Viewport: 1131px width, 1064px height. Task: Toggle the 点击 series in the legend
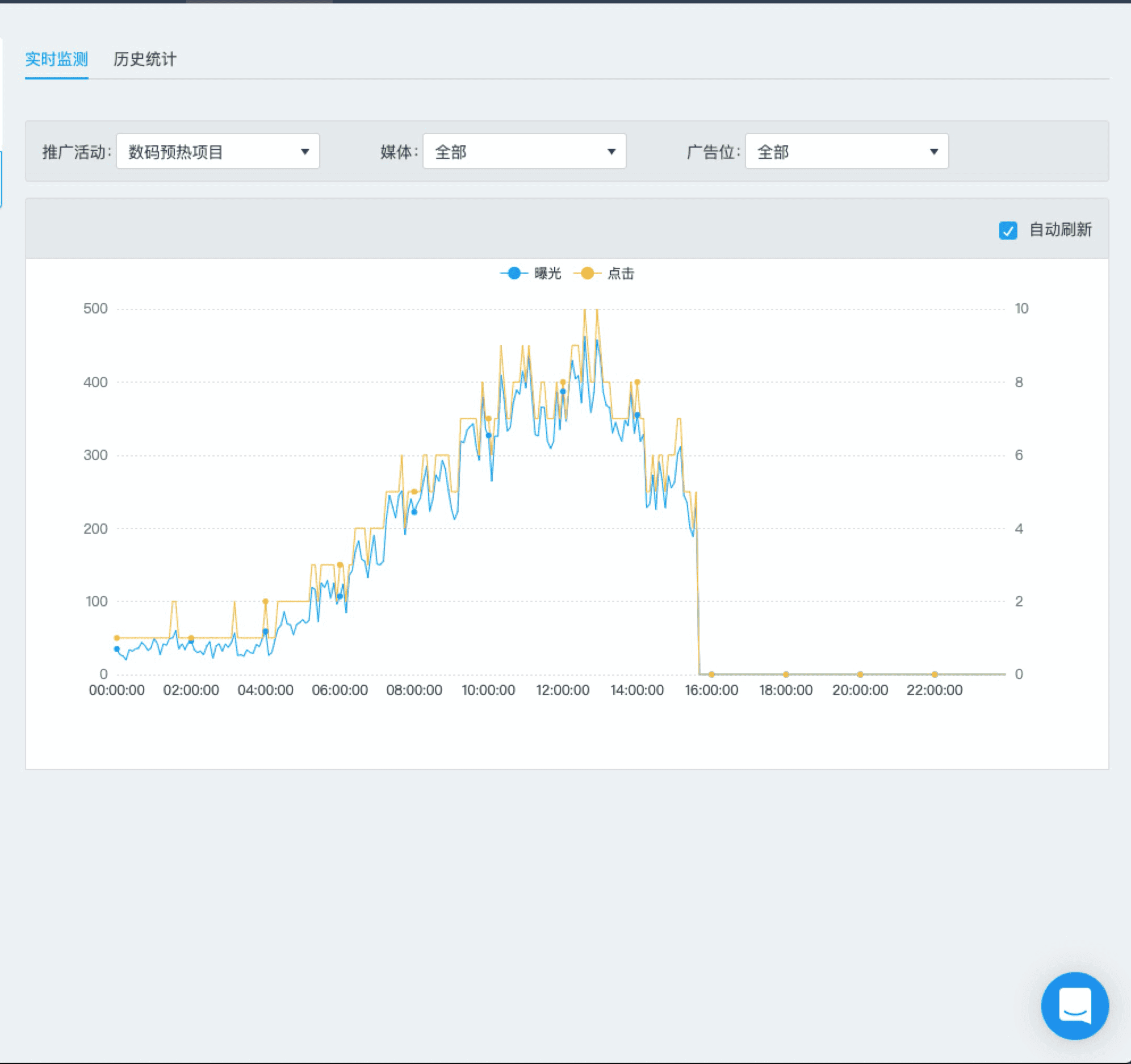pyautogui.click(x=604, y=274)
